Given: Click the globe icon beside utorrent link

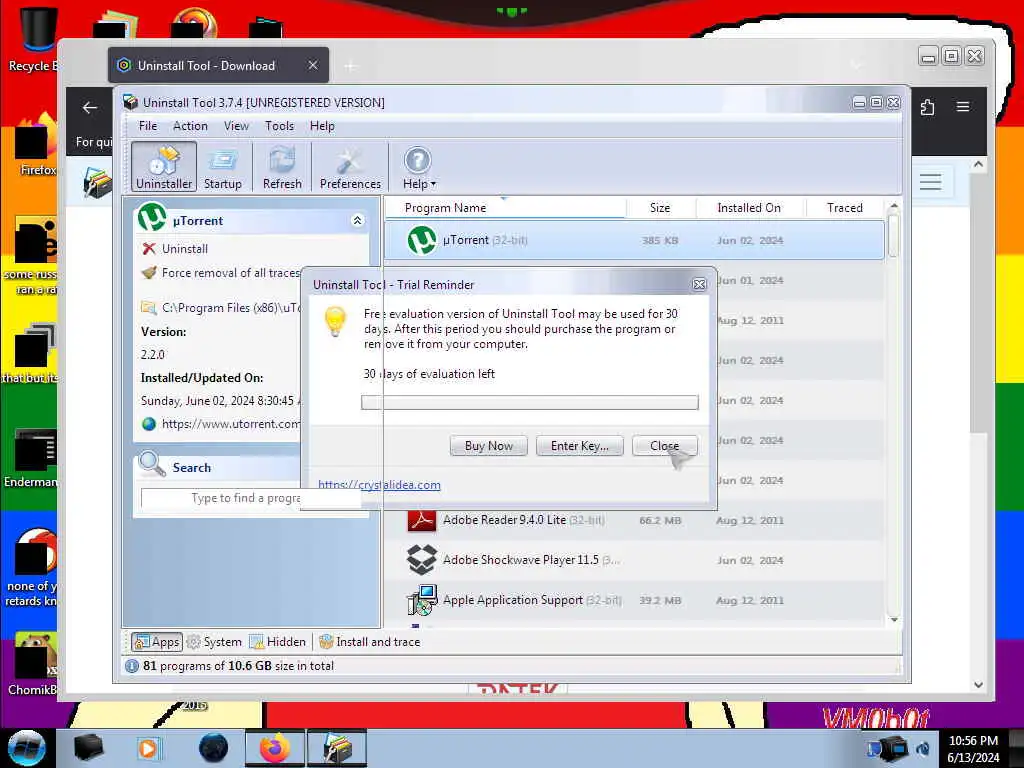Looking at the screenshot, I should click(149, 424).
